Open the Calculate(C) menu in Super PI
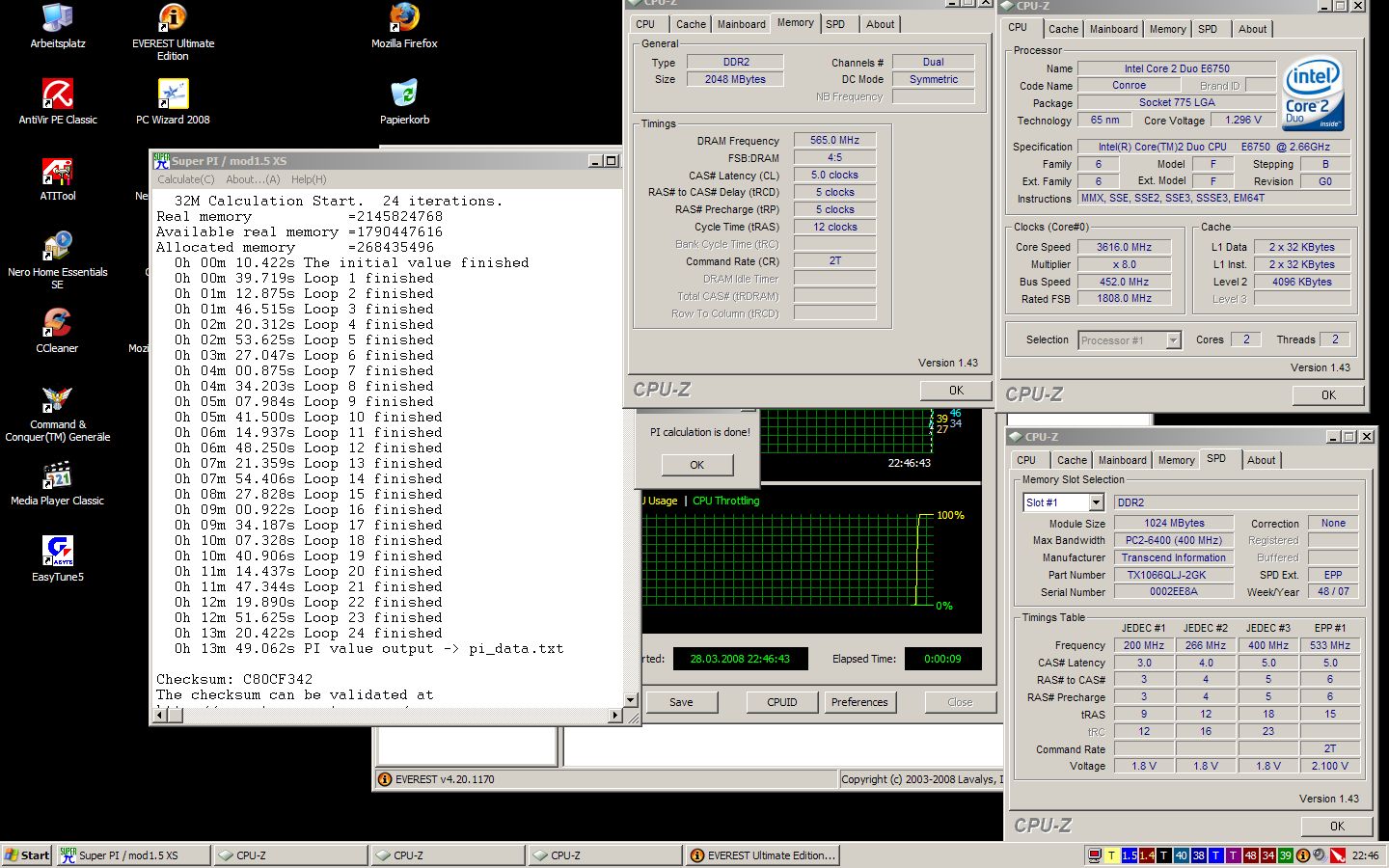 point(186,179)
